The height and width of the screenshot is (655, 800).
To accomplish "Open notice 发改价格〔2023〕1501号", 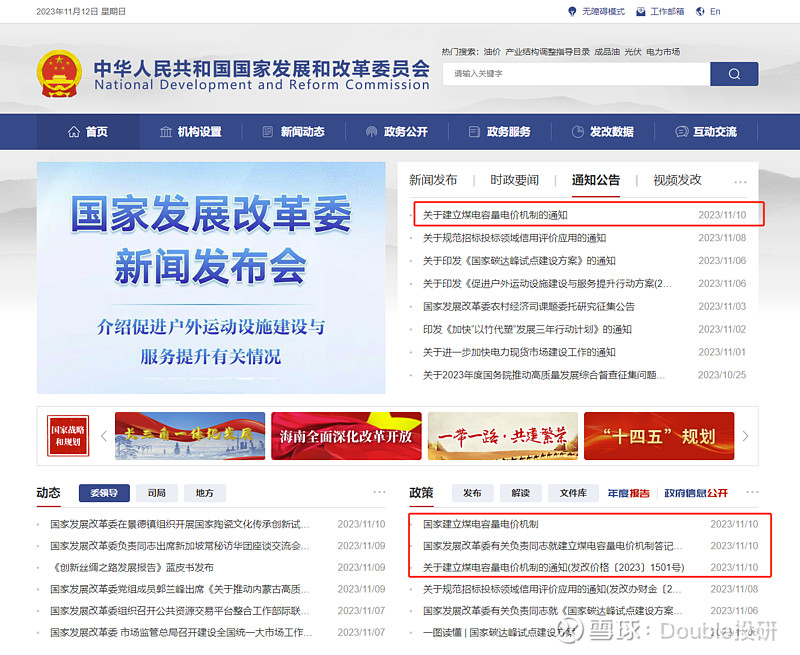I will (554, 568).
